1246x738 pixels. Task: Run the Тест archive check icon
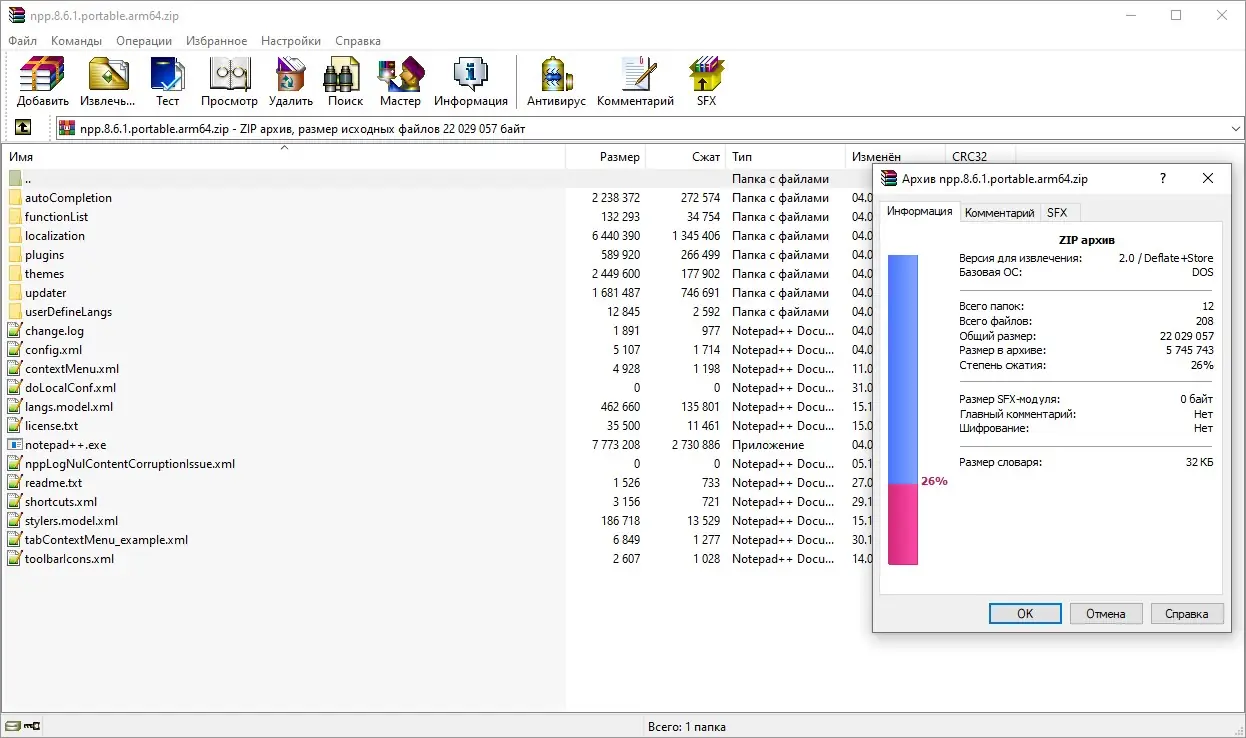(167, 75)
